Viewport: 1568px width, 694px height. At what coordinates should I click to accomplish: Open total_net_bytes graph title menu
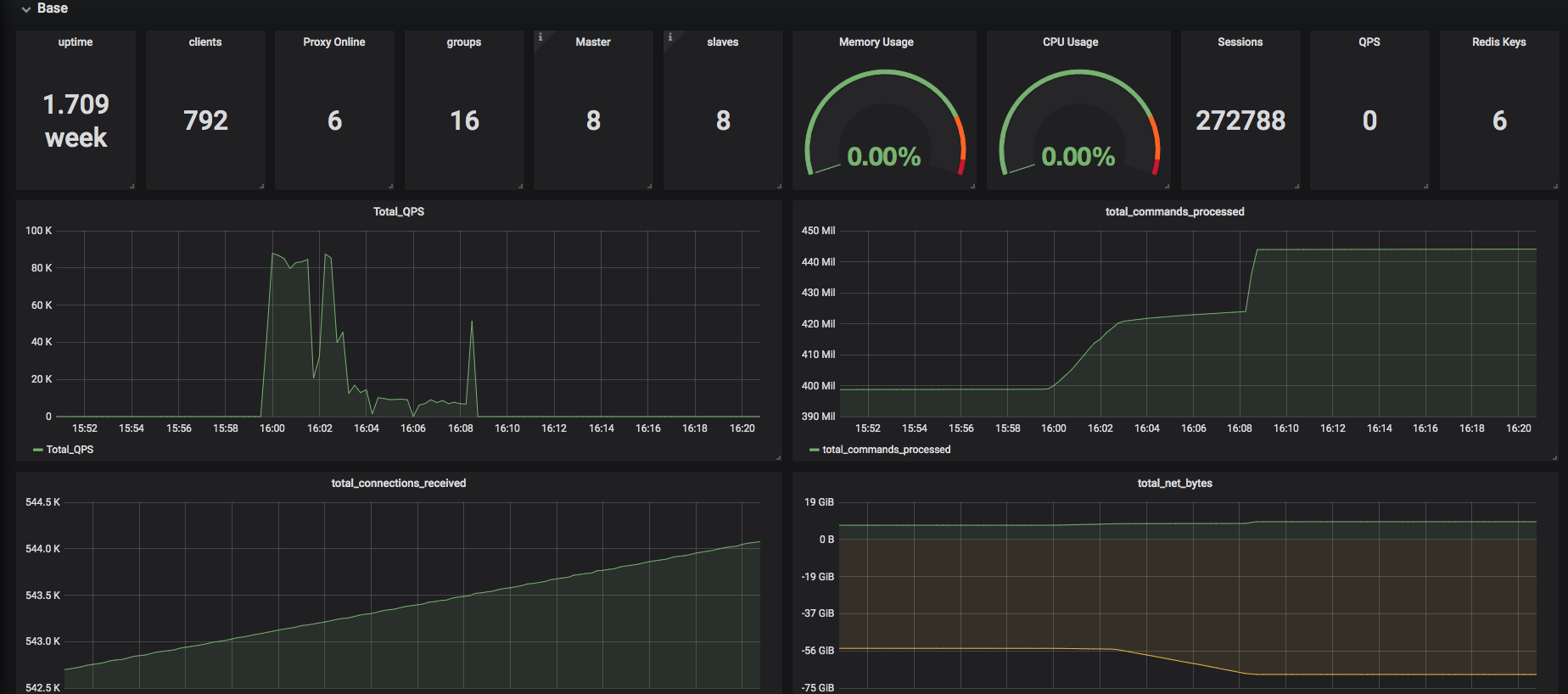1175,483
